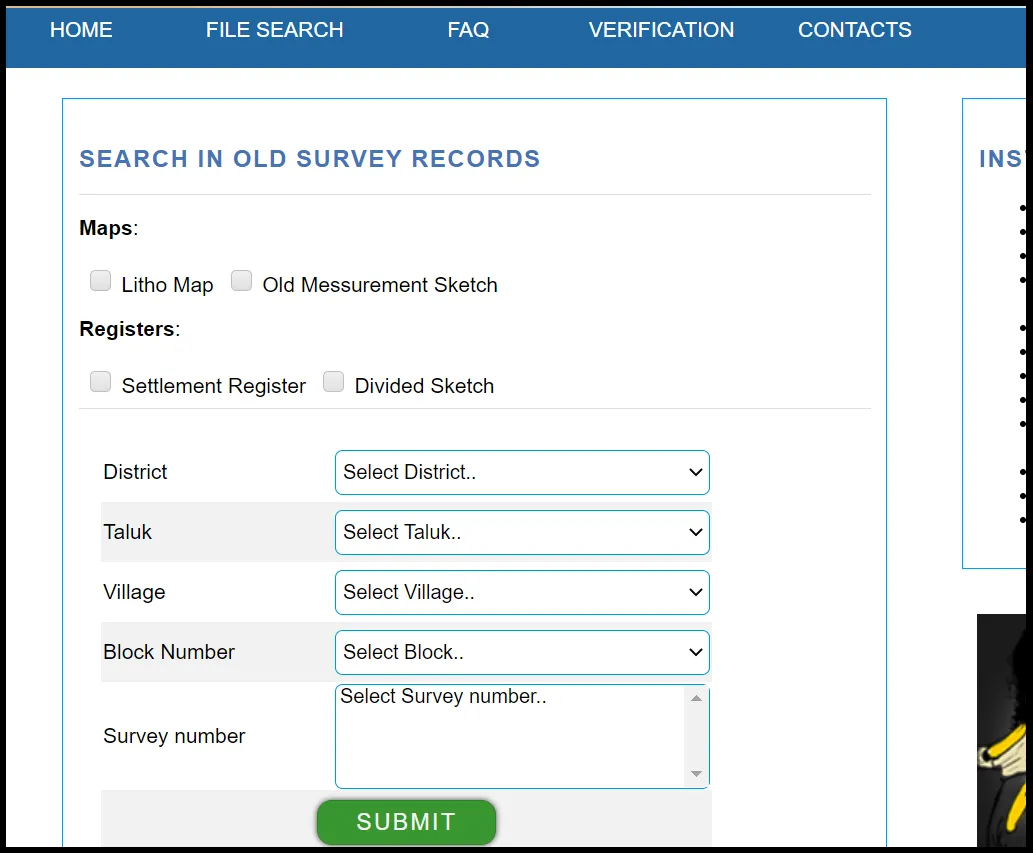Open the Select Block dropdown

click(x=521, y=652)
